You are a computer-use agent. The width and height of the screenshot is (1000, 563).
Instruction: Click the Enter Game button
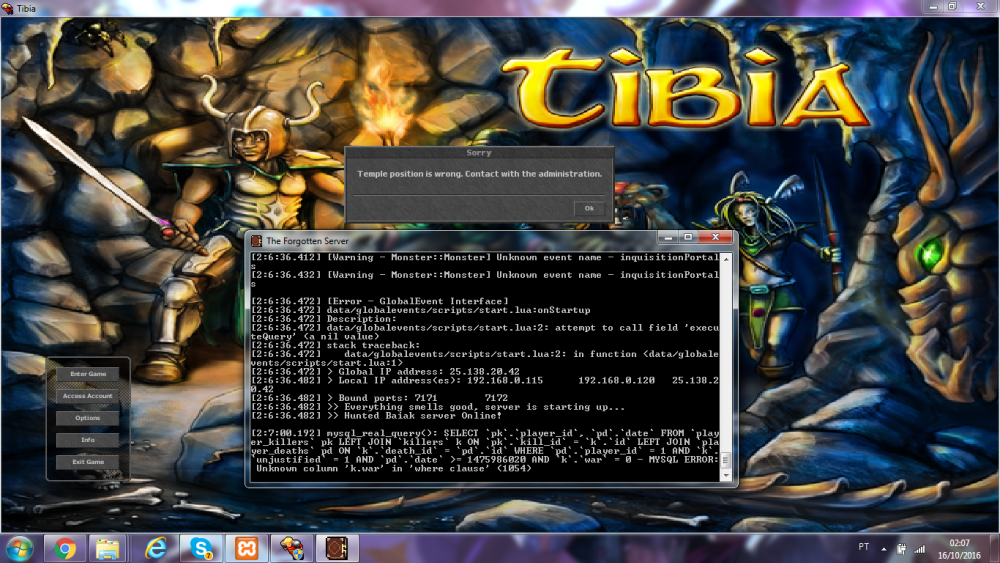click(88, 374)
